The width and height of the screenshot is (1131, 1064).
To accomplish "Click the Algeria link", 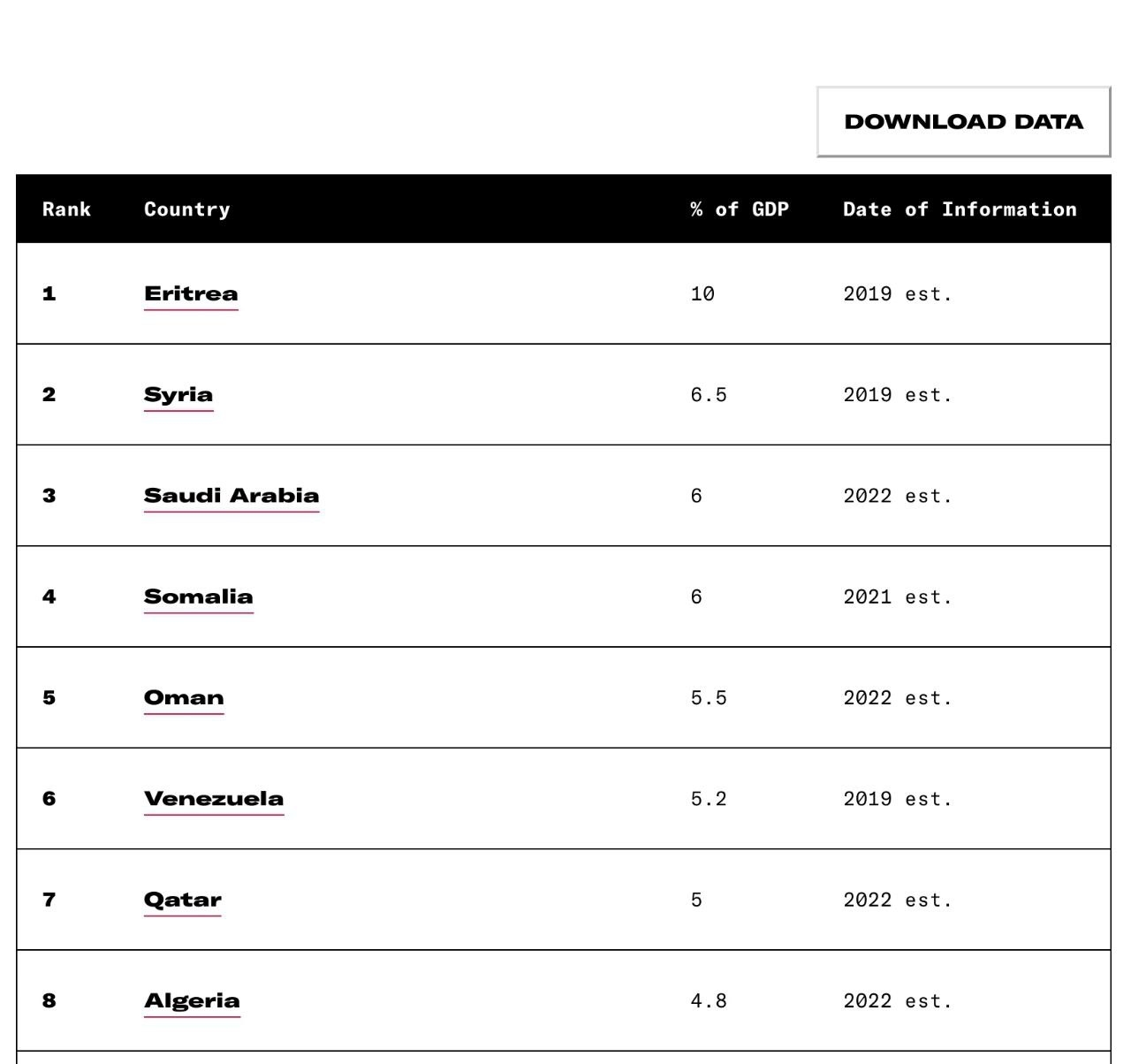I will (x=192, y=1001).
